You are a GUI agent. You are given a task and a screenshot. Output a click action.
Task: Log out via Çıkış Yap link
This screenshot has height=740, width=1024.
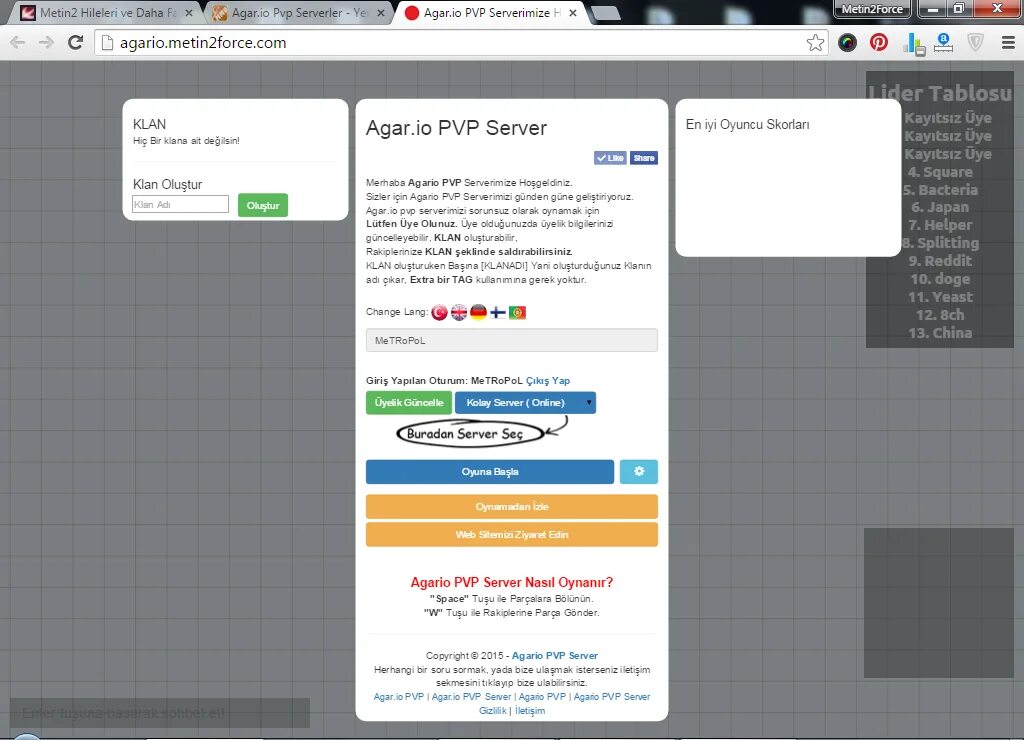point(548,381)
